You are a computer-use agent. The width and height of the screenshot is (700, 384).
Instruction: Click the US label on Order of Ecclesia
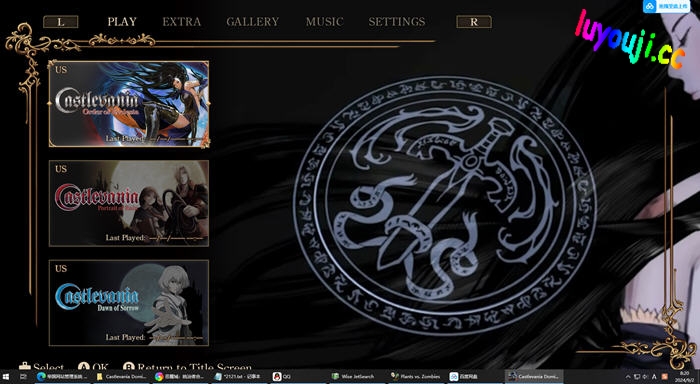(x=61, y=70)
